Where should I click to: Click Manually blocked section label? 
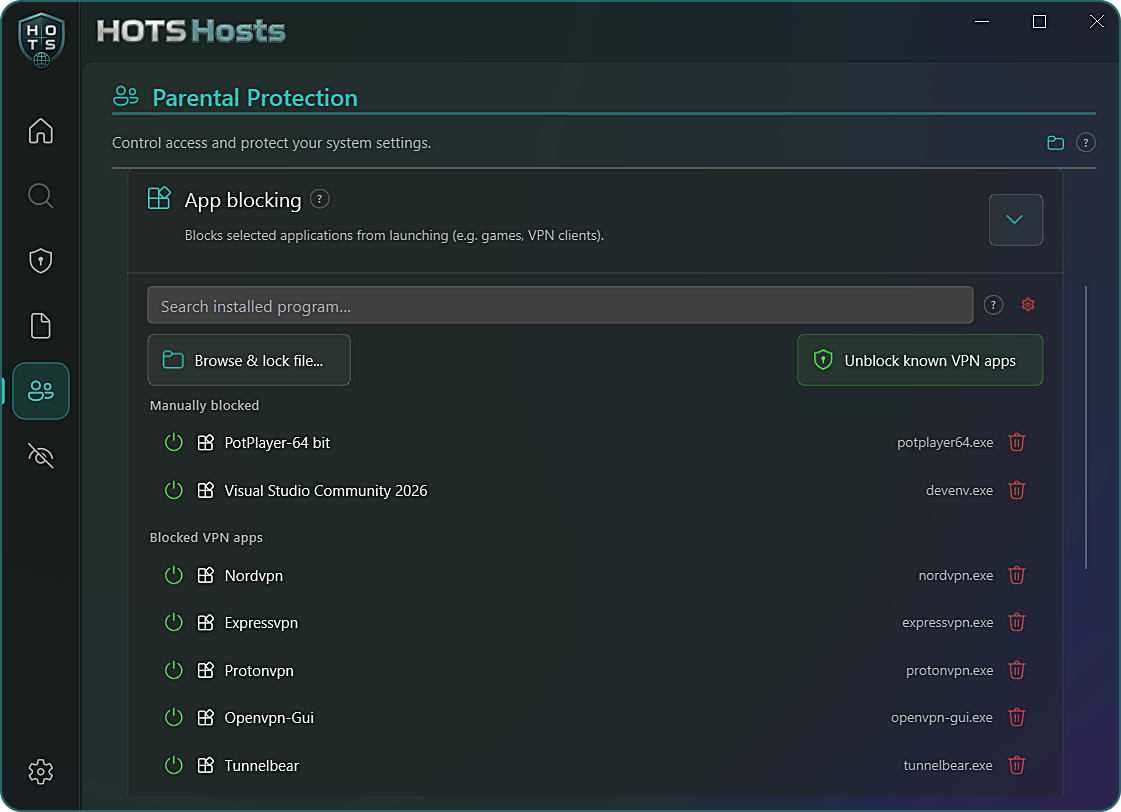204,405
